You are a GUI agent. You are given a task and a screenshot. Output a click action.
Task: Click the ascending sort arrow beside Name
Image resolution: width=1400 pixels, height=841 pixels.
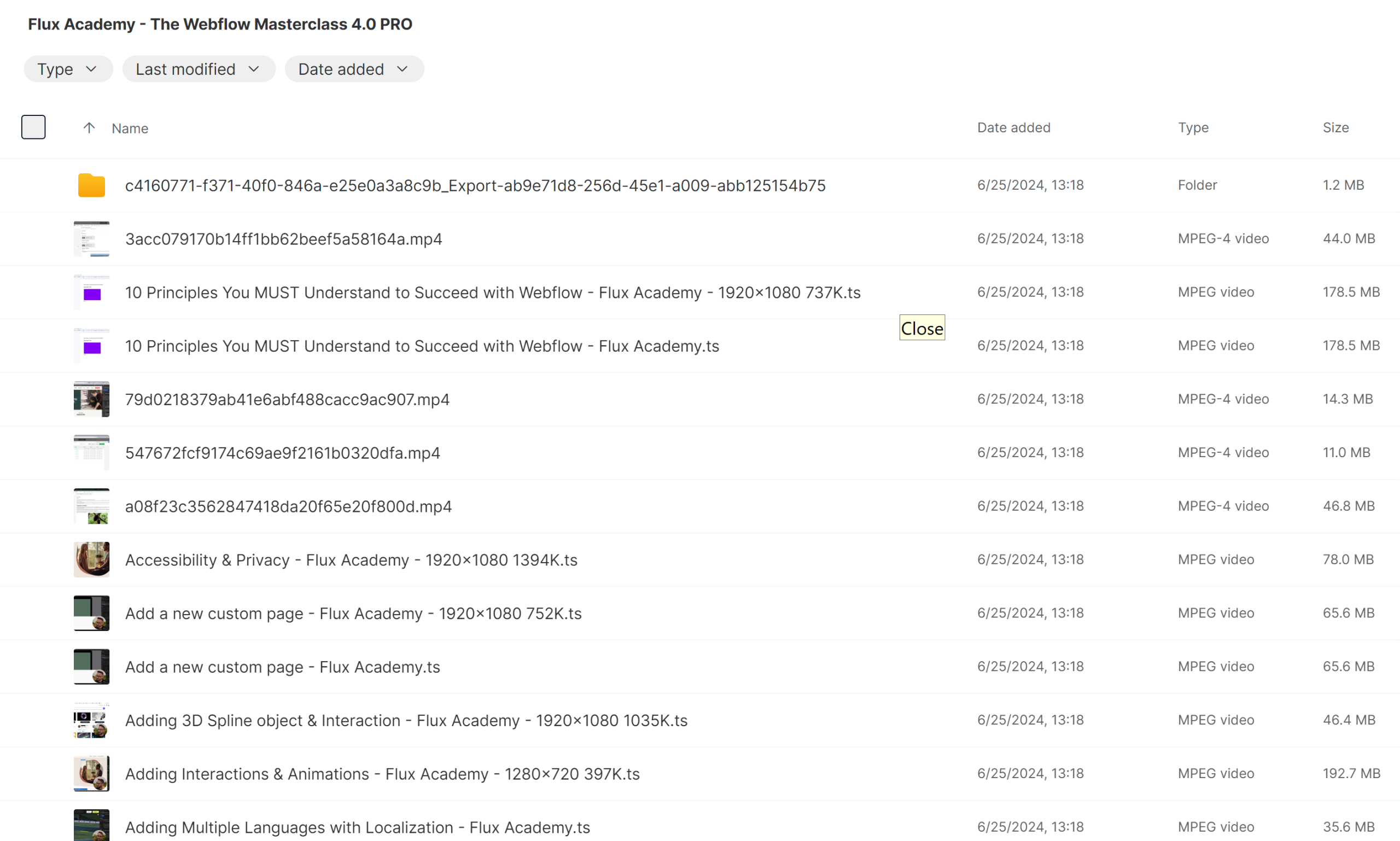(x=89, y=128)
